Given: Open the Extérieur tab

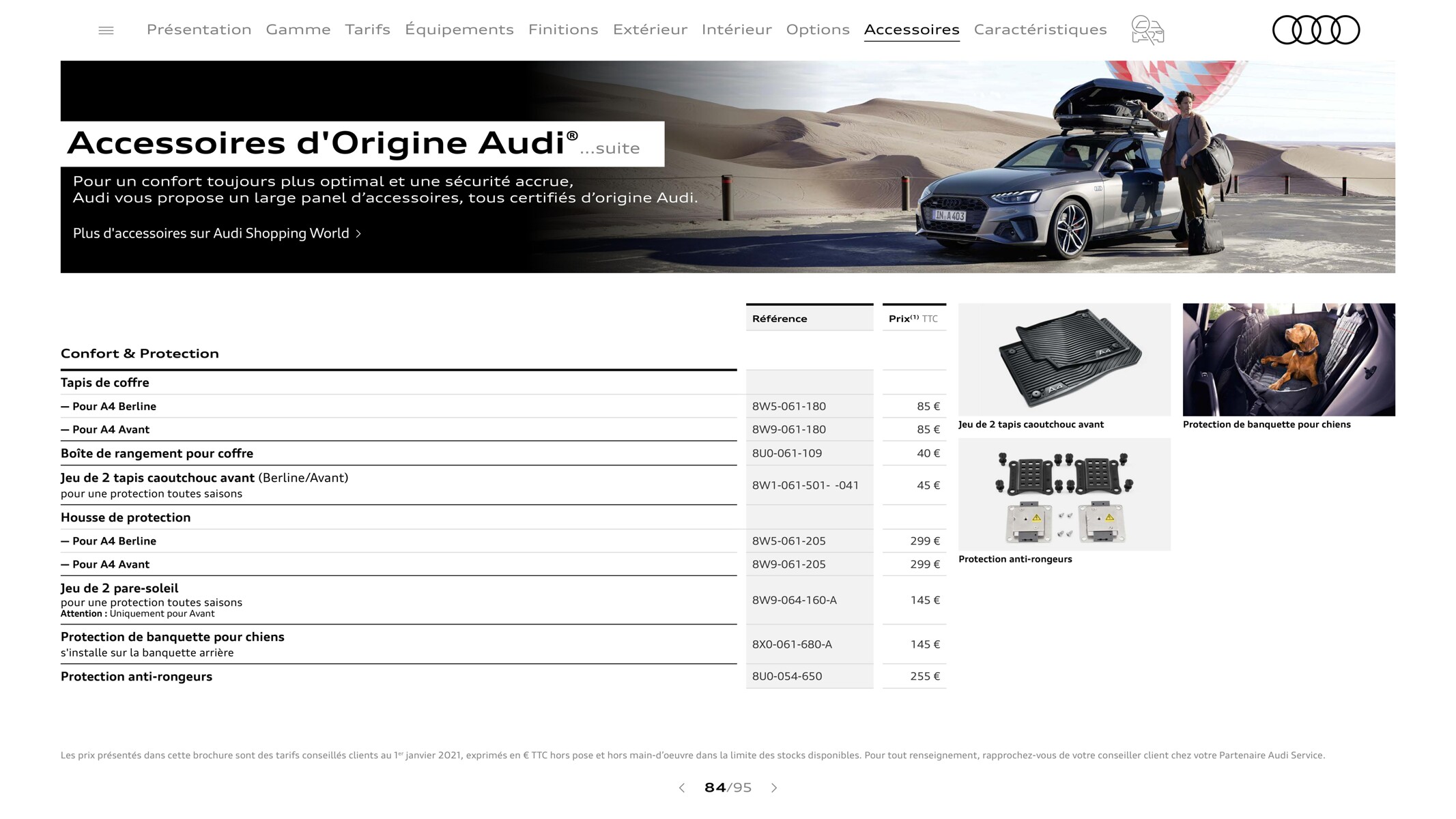Looking at the screenshot, I should pos(650,29).
